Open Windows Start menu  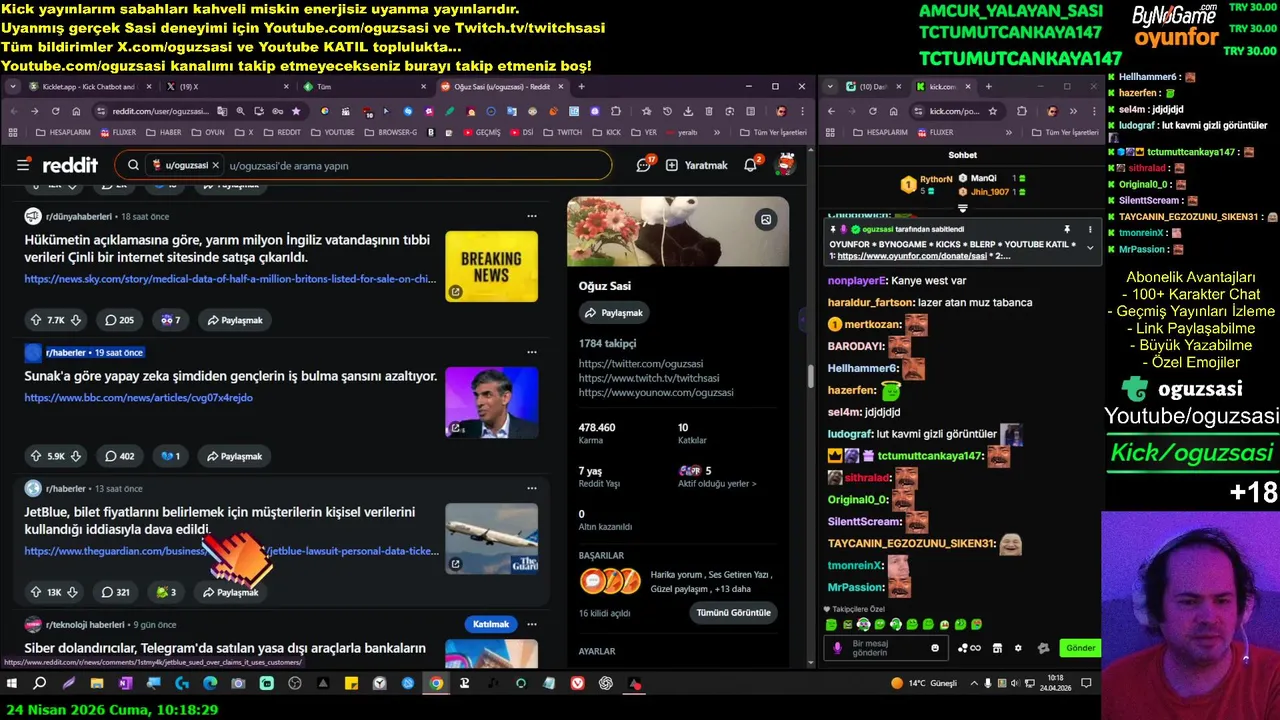pyautogui.click(x=12, y=684)
